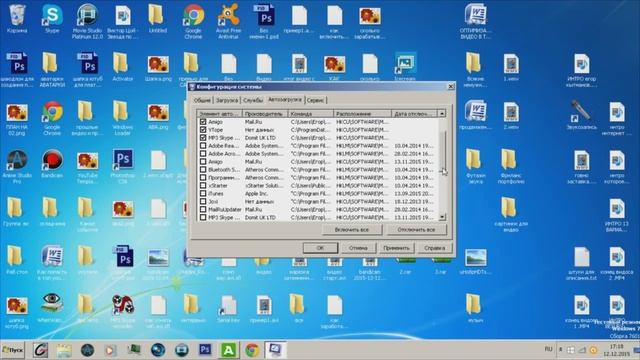The image size is (640, 360).
Task: Sort by the Команда column header
Action: point(311,113)
